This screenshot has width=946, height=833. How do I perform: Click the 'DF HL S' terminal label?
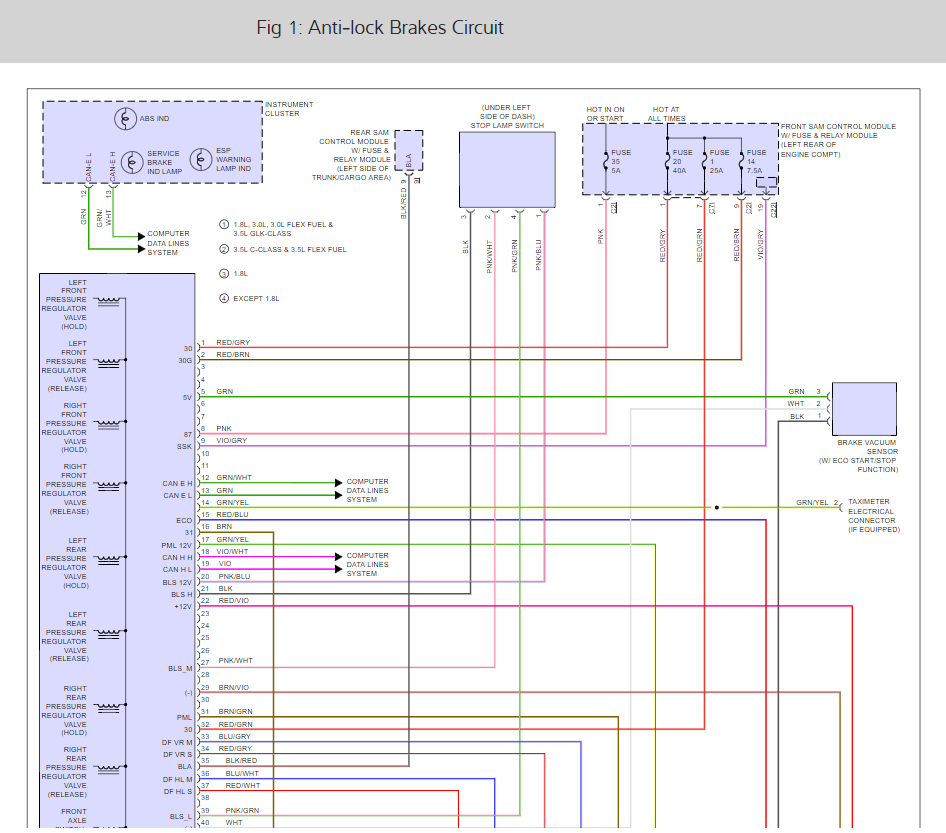[x=178, y=791]
